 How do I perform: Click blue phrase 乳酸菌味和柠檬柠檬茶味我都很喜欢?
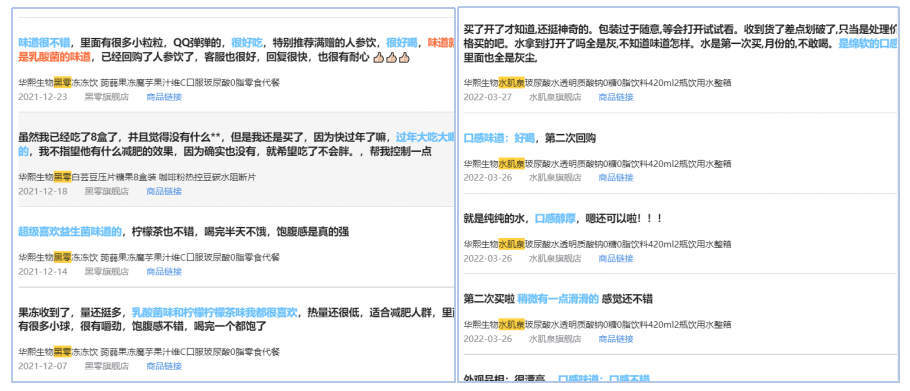pyautogui.click(x=214, y=313)
